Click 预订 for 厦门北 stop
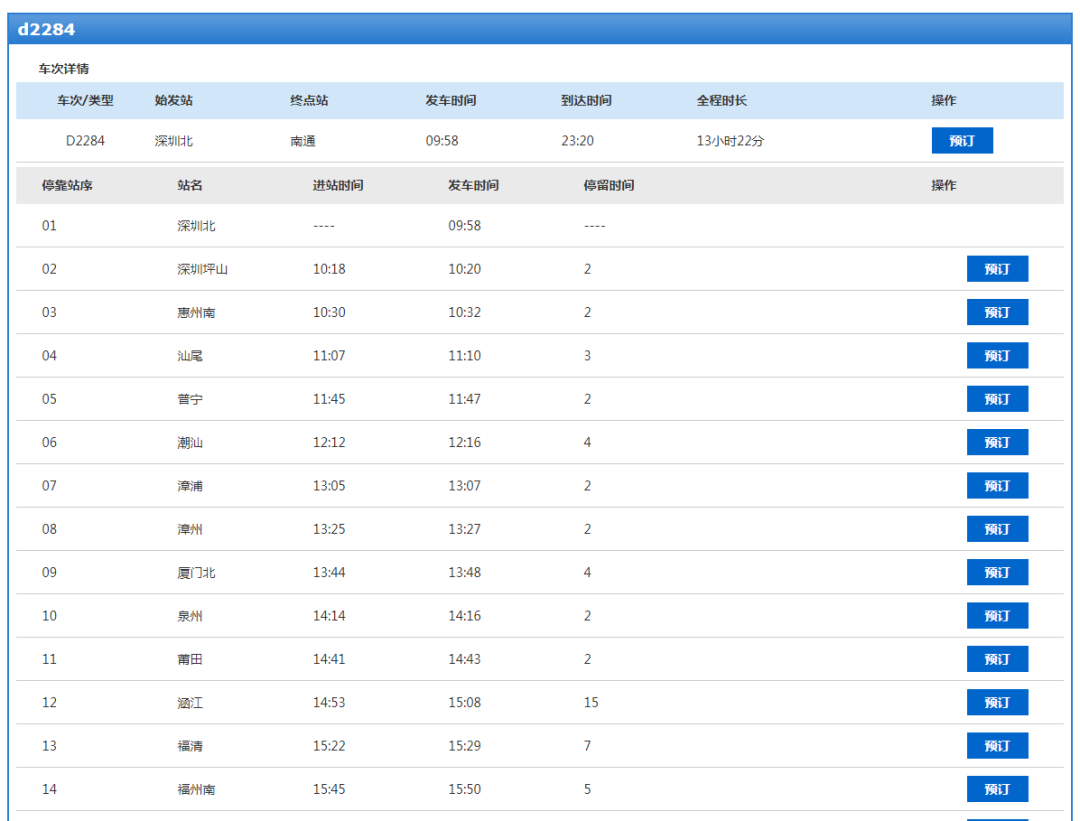This screenshot has height=821, width=1080. click(x=997, y=572)
